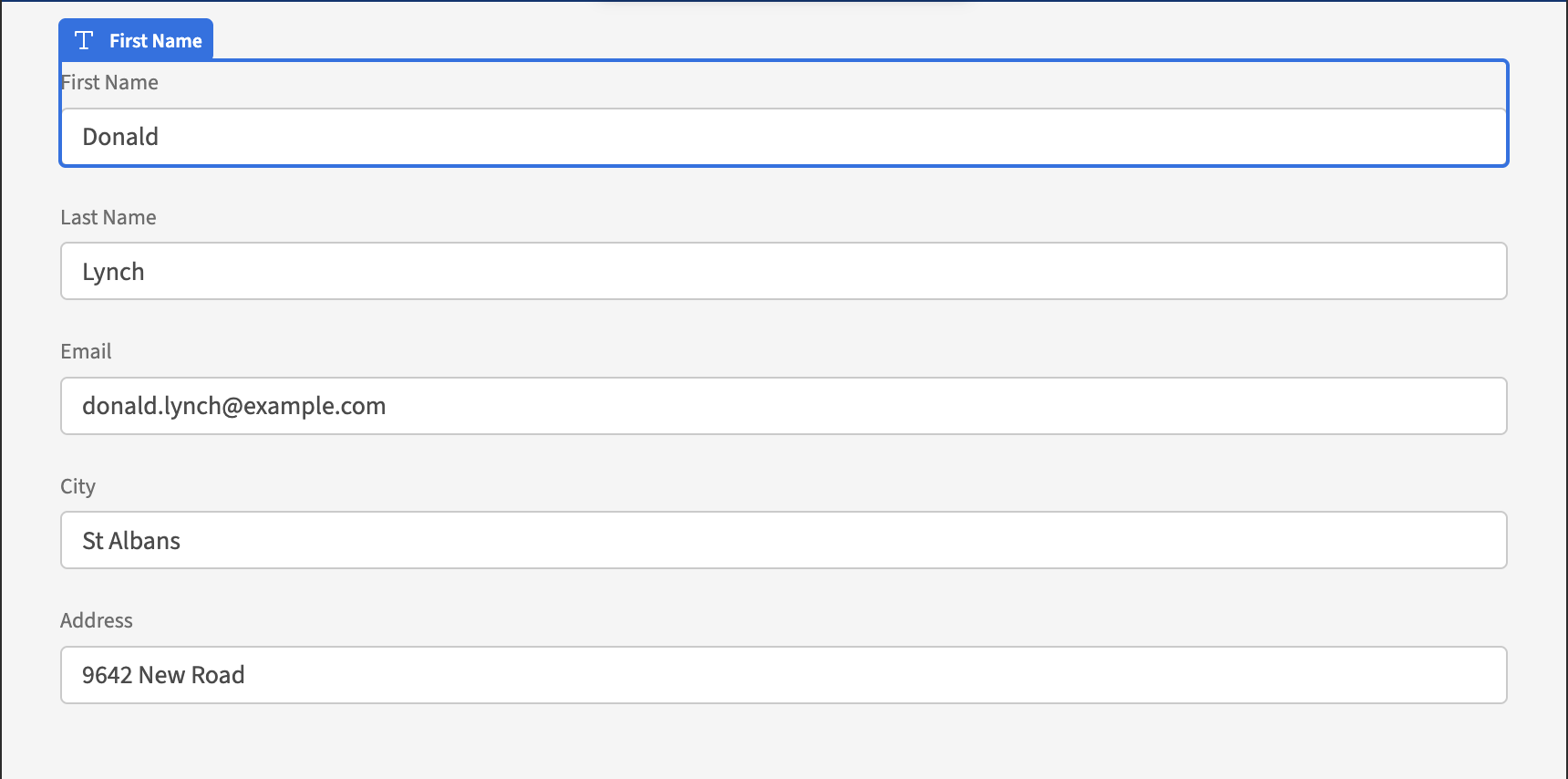The width and height of the screenshot is (1568, 779).
Task: Place cursor right after the word Lynch
Action: (x=146, y=272)
